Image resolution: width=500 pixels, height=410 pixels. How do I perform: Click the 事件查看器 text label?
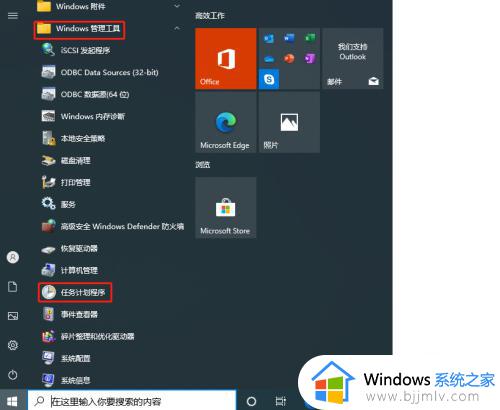coord(79,314)
